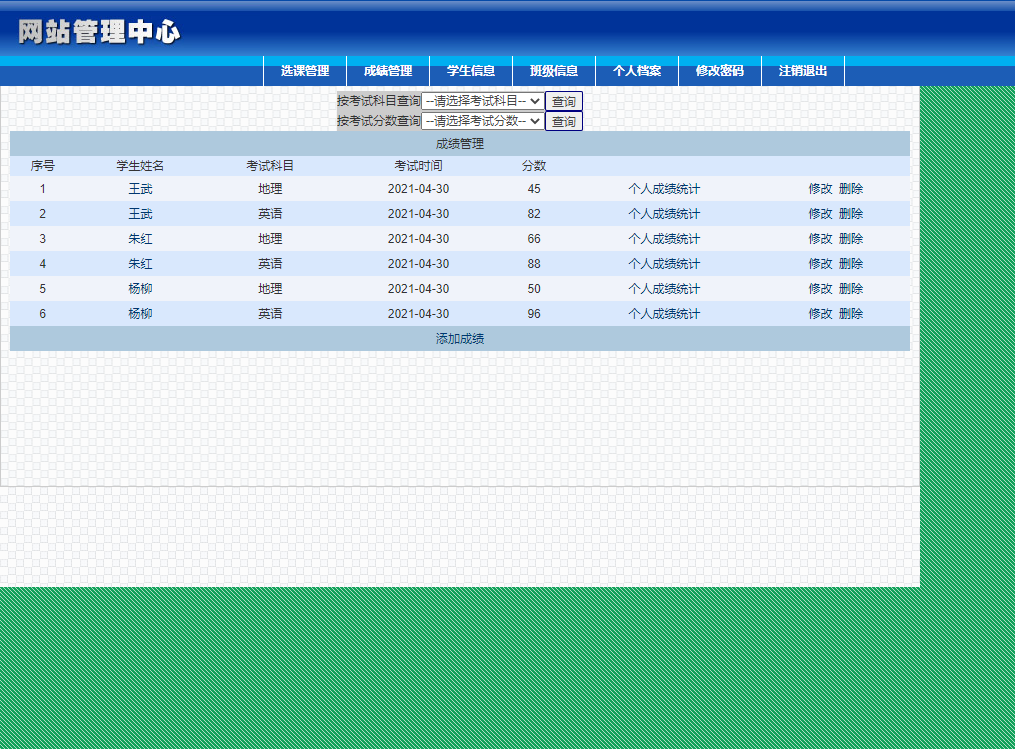
Task: Open 个人成绩统计 for row 6 杨柳 英语
Action: pos(664,314)
